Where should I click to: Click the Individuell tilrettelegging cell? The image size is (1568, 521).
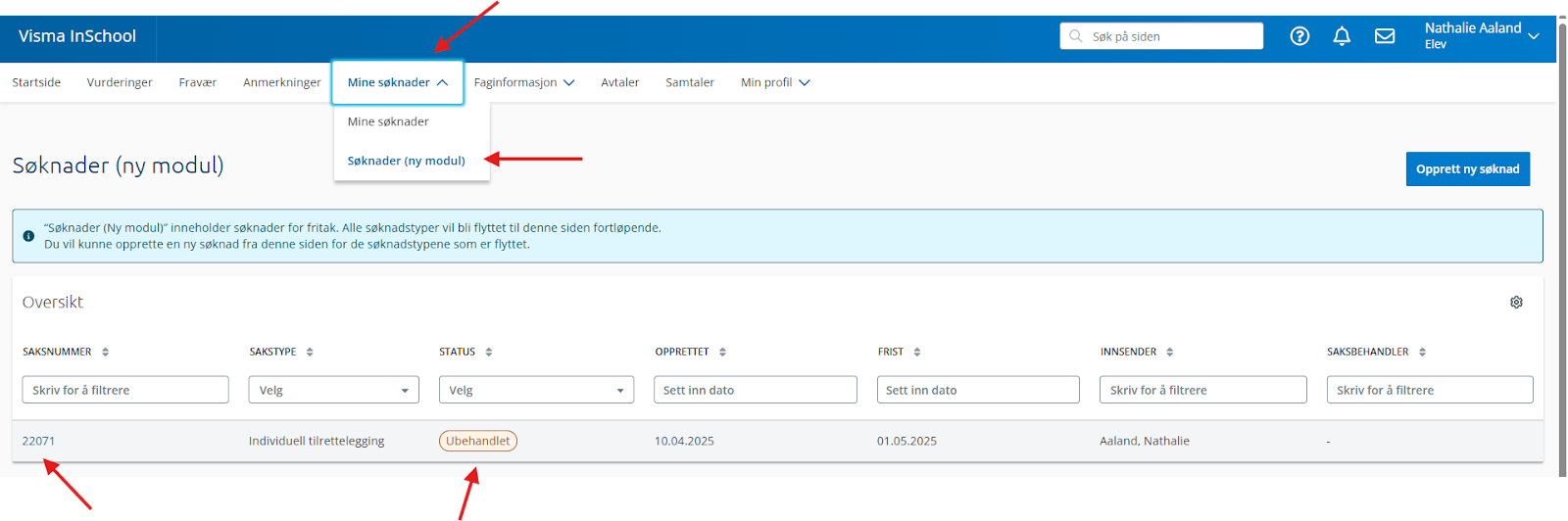coord(317,441)
